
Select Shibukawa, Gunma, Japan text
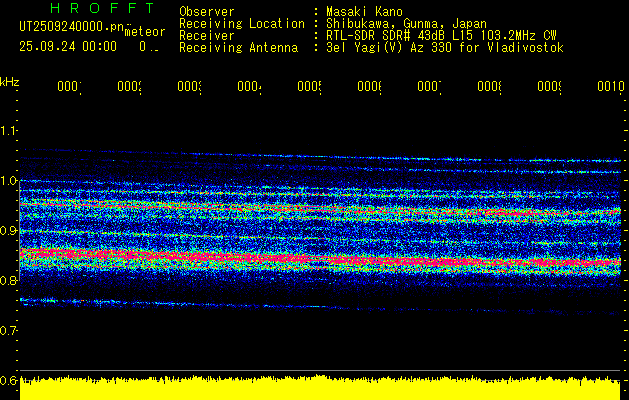point(406,24)
